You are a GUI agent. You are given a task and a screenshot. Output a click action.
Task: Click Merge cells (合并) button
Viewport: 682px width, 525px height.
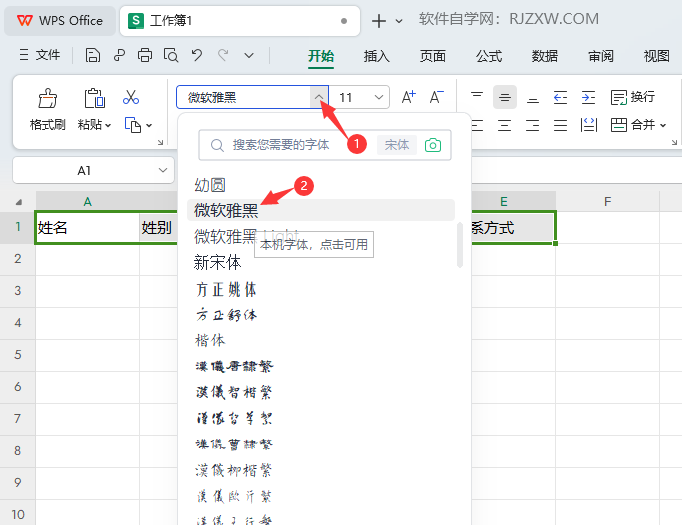633,125
